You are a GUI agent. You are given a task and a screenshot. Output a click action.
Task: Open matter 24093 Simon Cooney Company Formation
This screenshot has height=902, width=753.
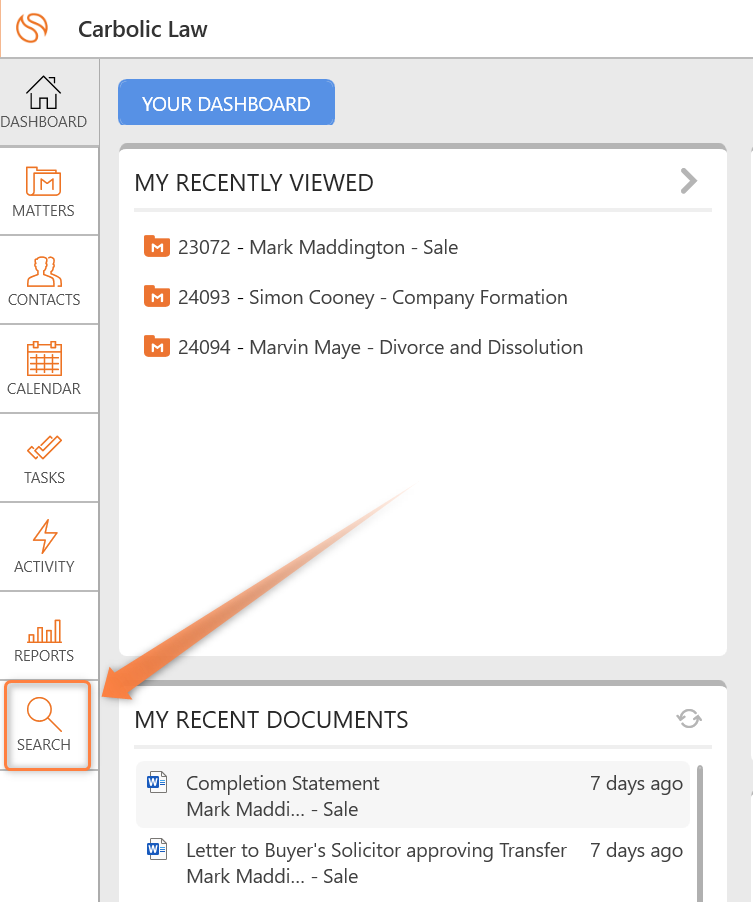(372, 297)
